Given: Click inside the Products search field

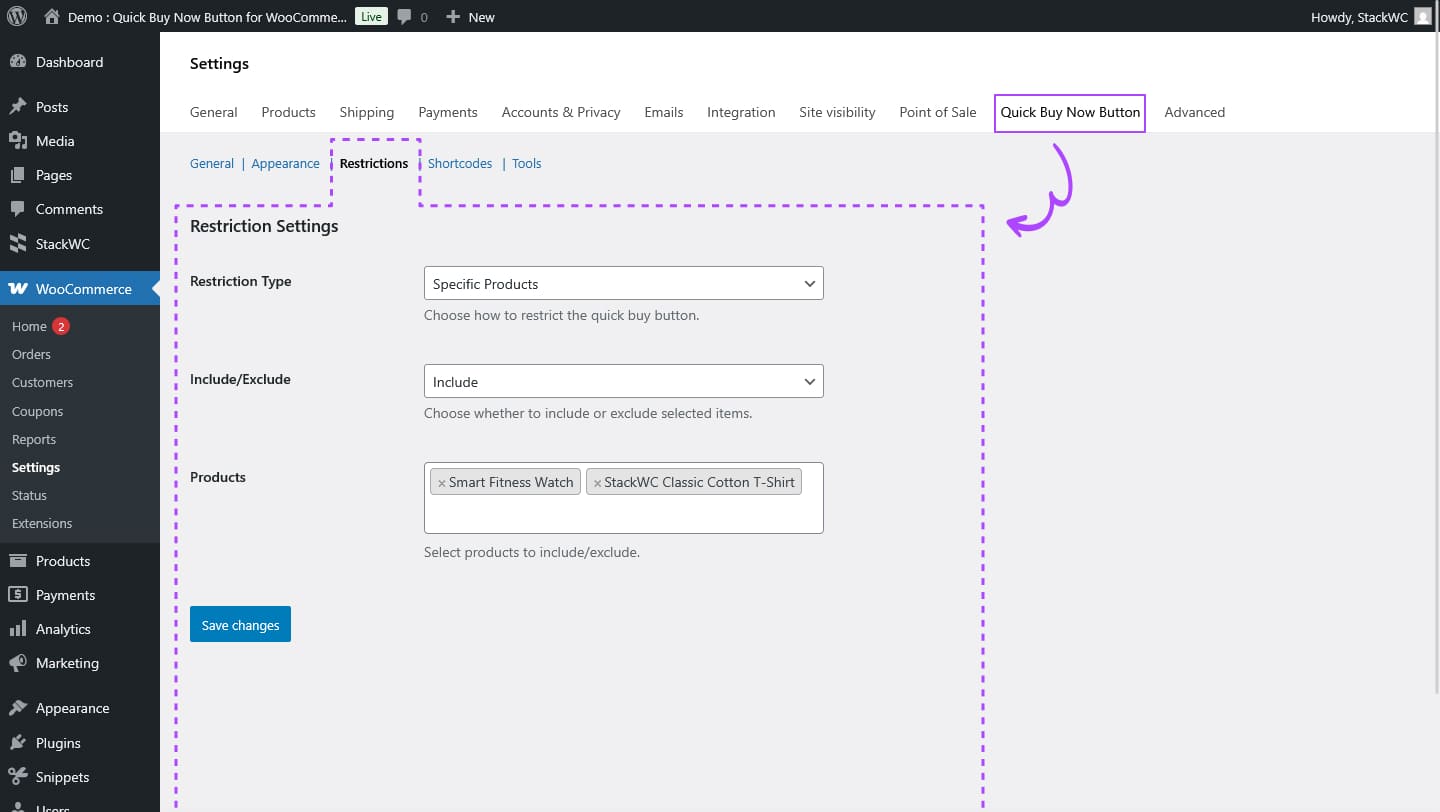Looking at the screenshot, I should coord(623,515).
